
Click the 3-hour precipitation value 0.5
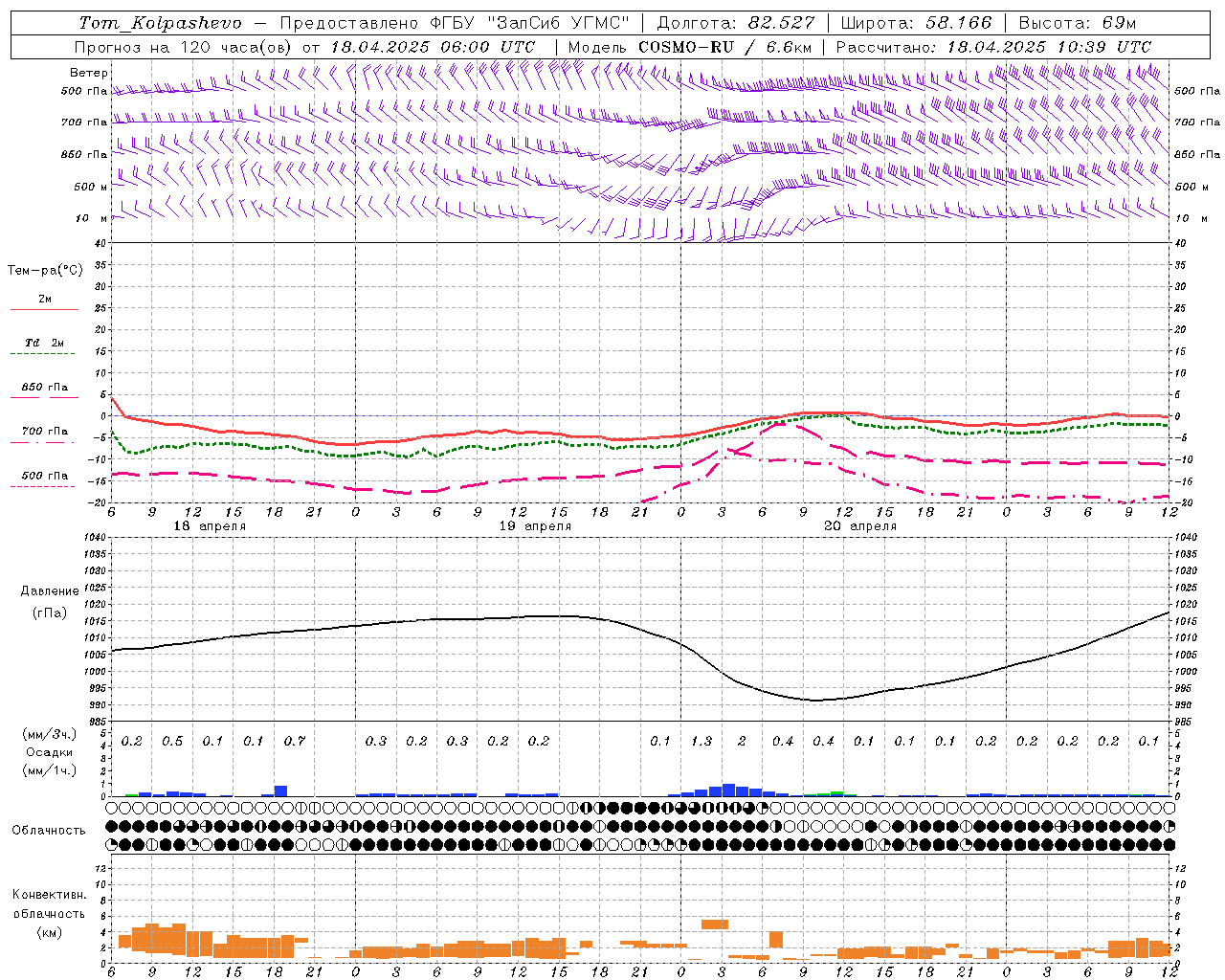pyautogui.click(x=172, y=742)
